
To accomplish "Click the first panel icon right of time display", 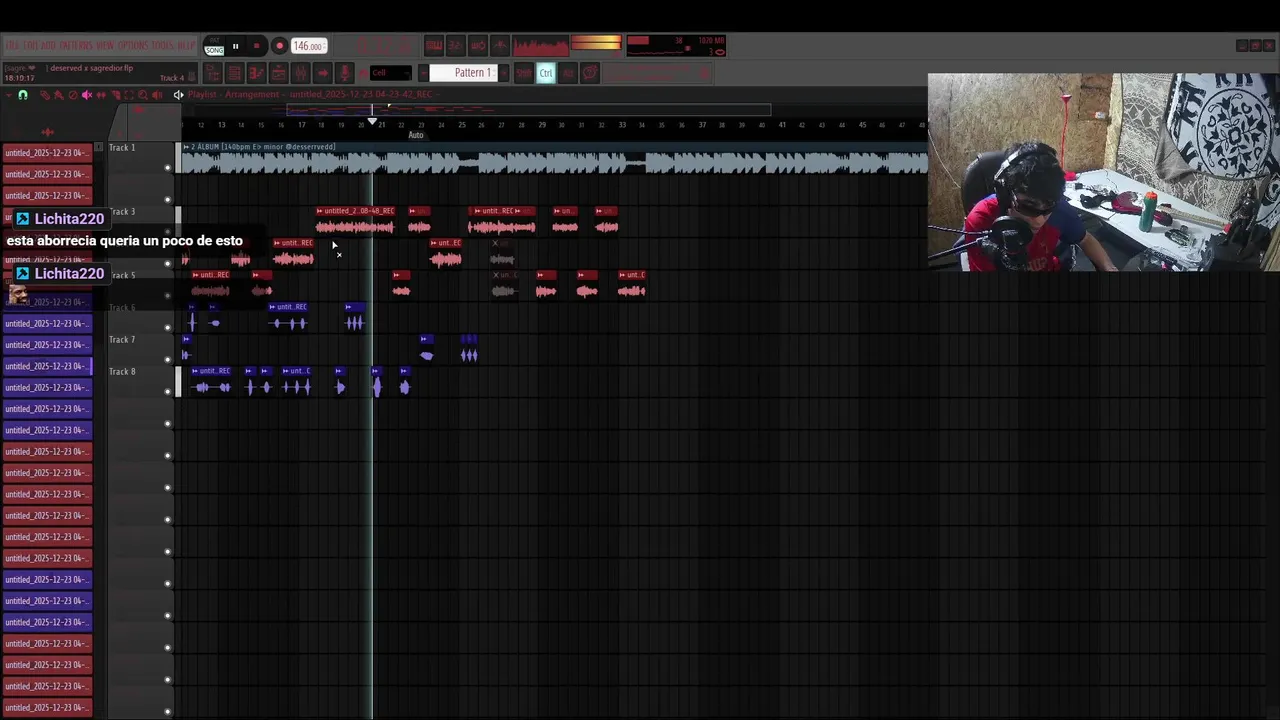I will [434, 46].
